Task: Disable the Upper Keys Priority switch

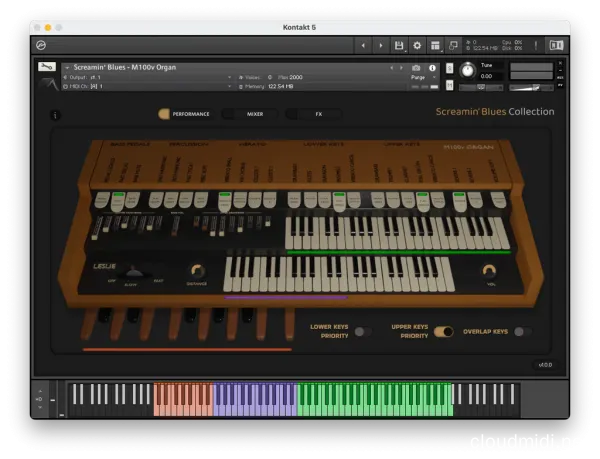Action: (x=444, y=332)
